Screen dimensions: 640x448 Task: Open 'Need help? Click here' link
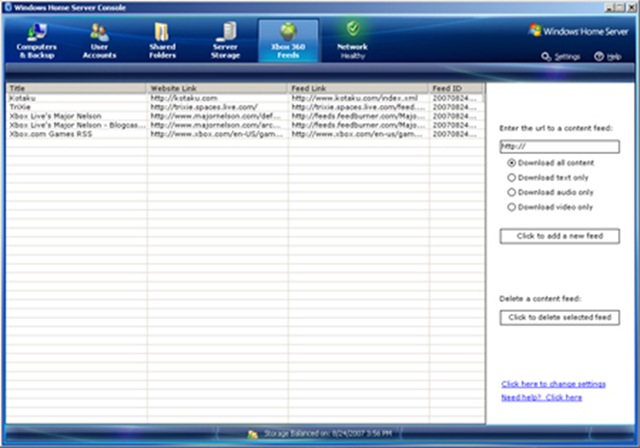click(x=542, y=397)
